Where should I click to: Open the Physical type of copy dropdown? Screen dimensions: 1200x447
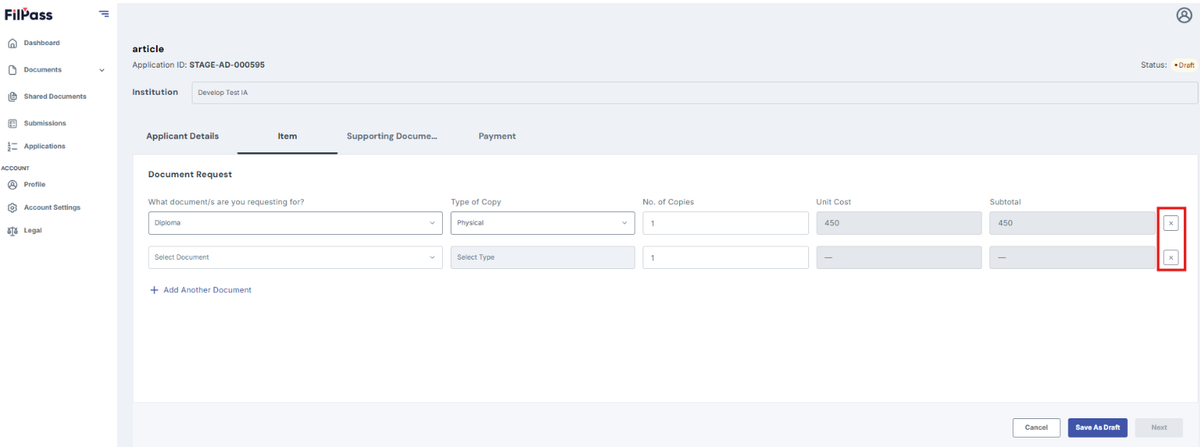(542, 223)
